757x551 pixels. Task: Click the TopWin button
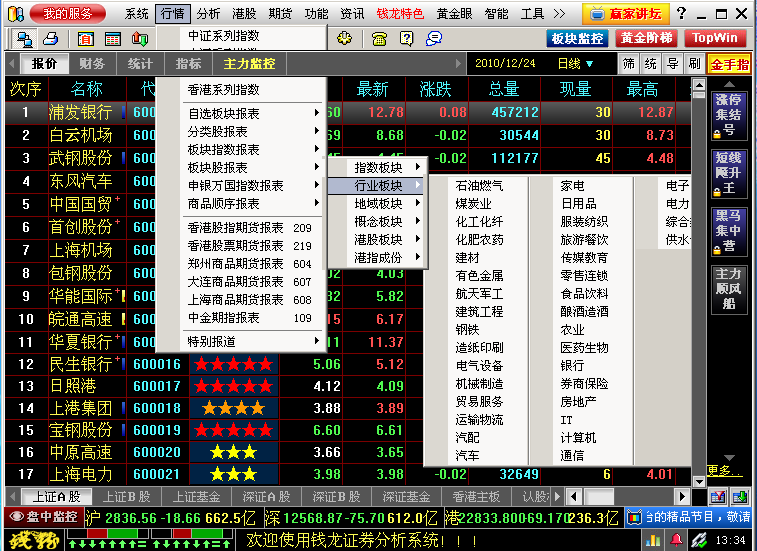[x=715, y=38]
